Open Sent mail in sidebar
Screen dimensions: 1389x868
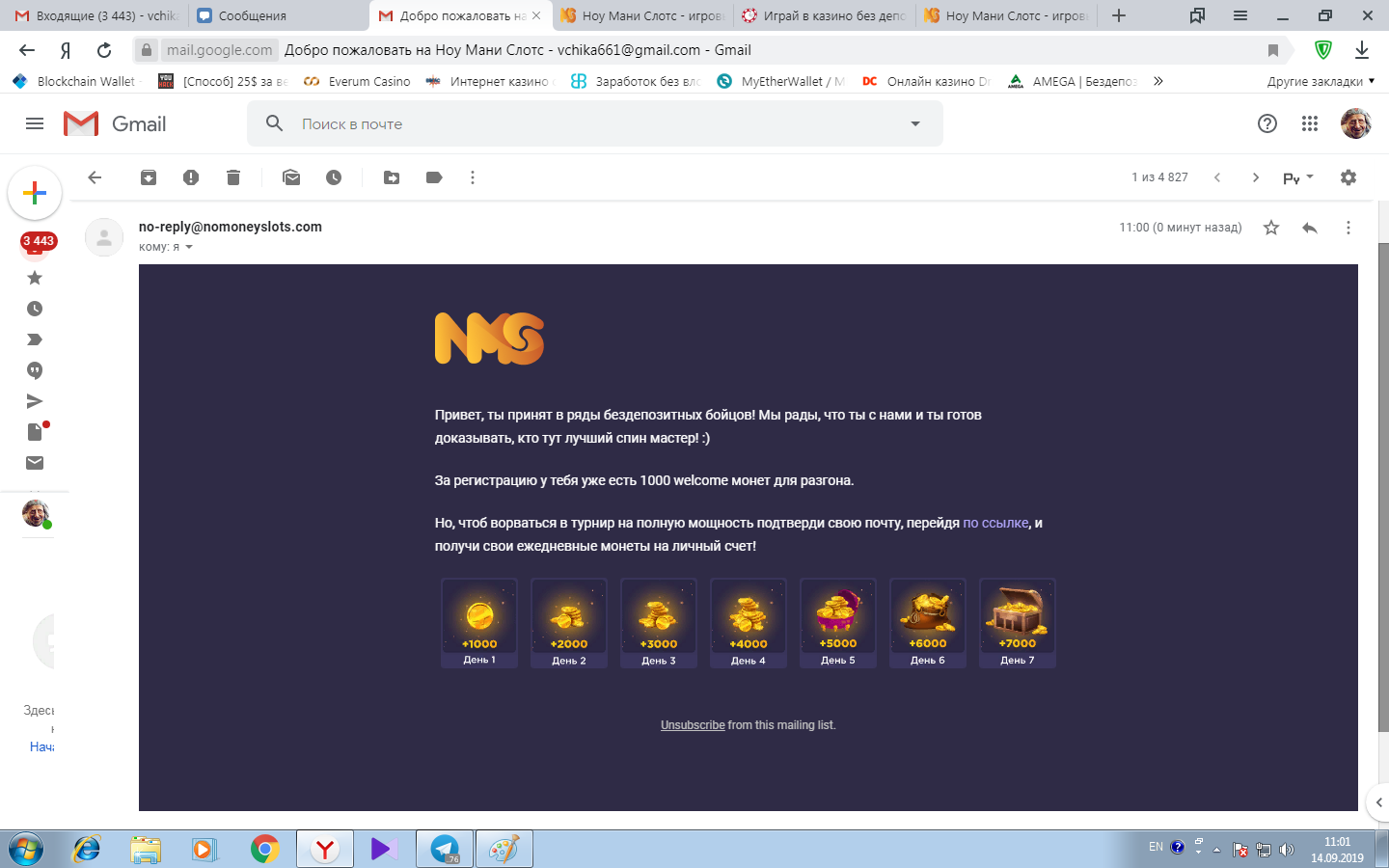coord(35,401)
